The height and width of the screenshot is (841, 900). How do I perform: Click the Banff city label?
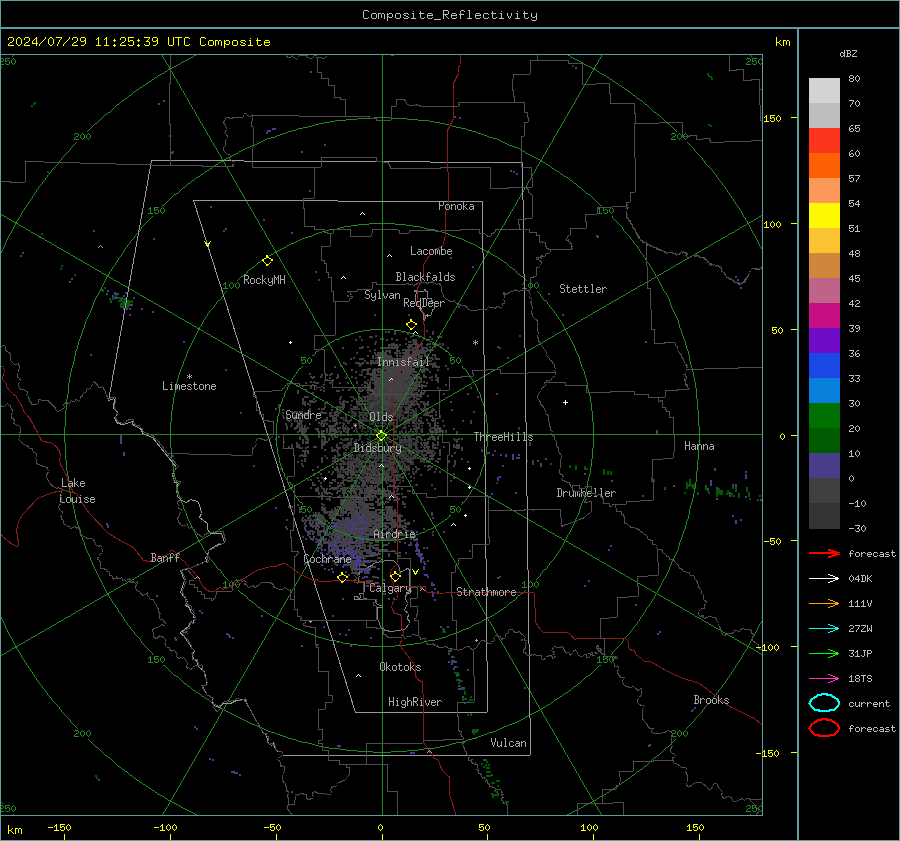point(165,558)
